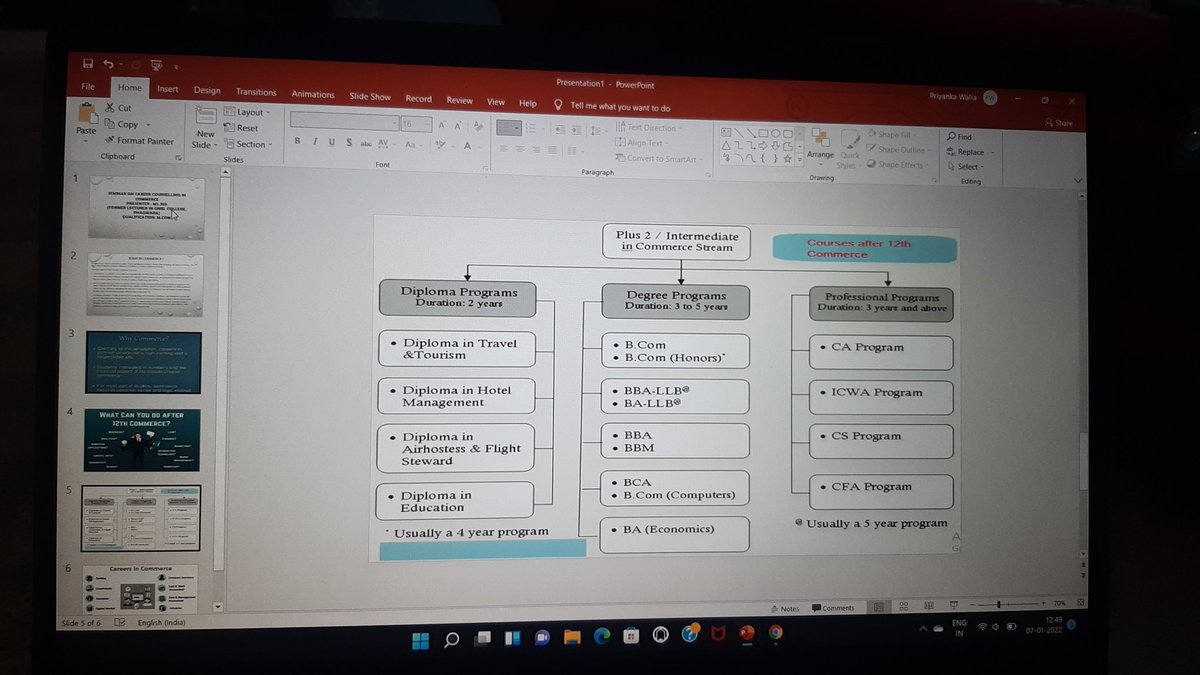The image size is (1200, 675).
Task: Click PowerPoint icon on taskbar
Action: 746,633
